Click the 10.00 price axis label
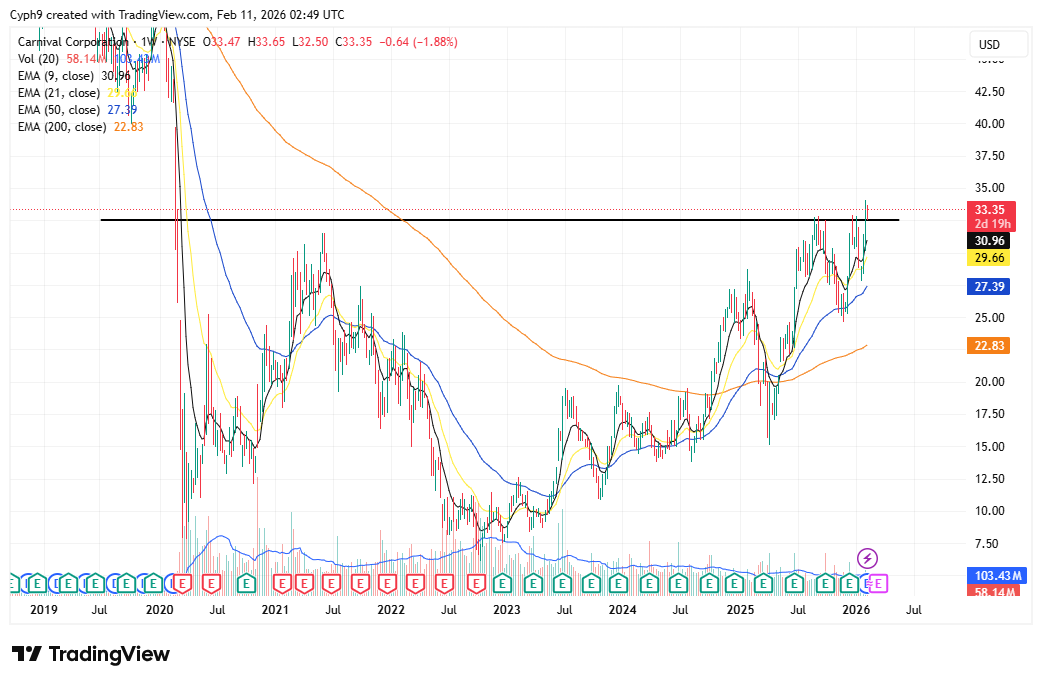The height and width of the screenshot is (684, 1042). 990,511
